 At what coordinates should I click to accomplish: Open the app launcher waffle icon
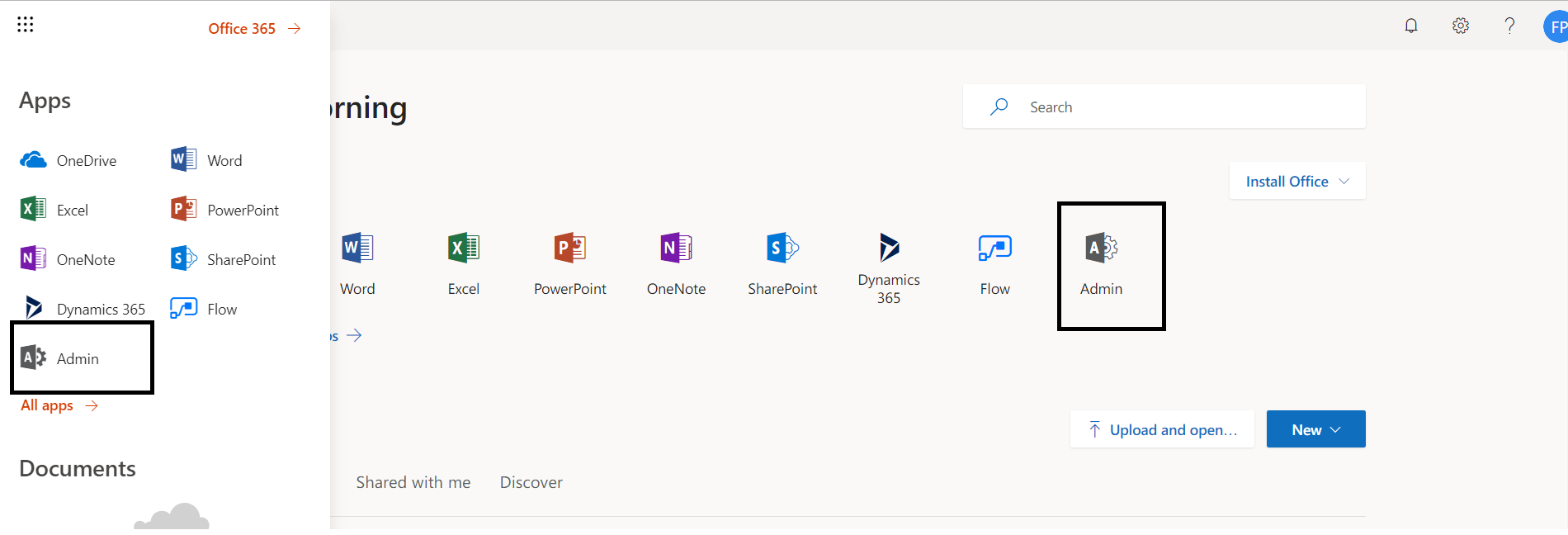[x=26, y=25]
